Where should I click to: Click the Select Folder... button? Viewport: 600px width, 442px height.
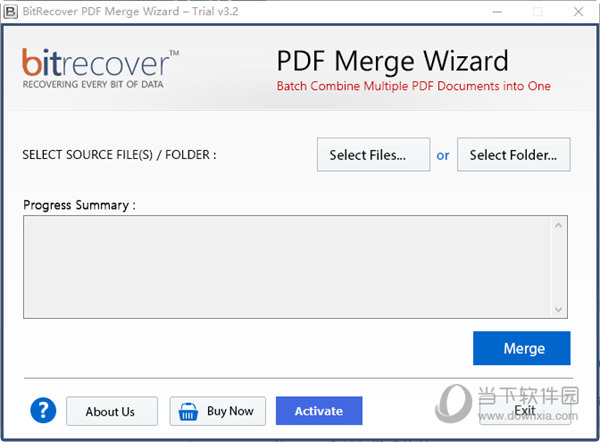pyautogui.click(x=514, y=155)
